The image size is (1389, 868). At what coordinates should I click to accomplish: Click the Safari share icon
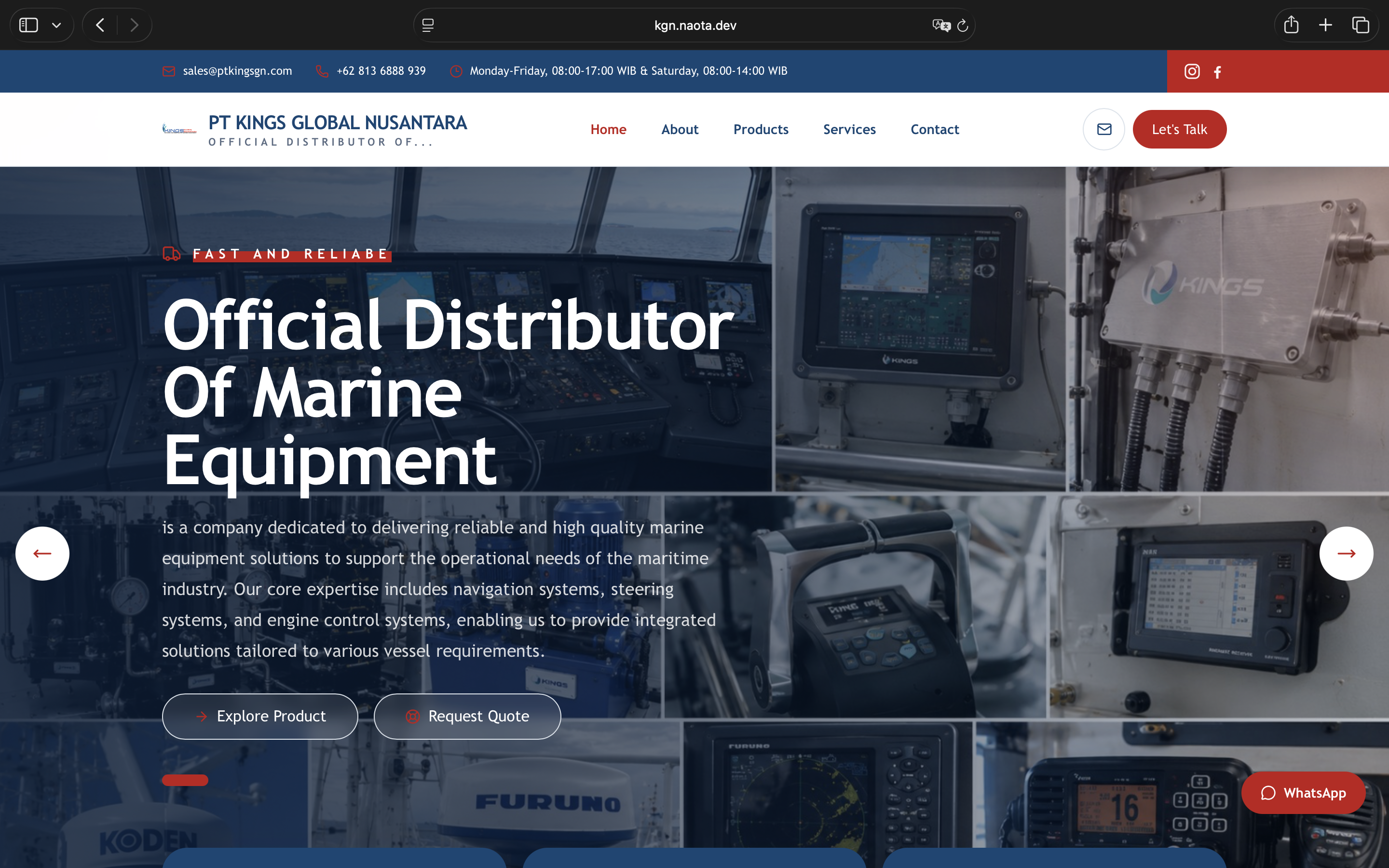tap(1292, 25)
